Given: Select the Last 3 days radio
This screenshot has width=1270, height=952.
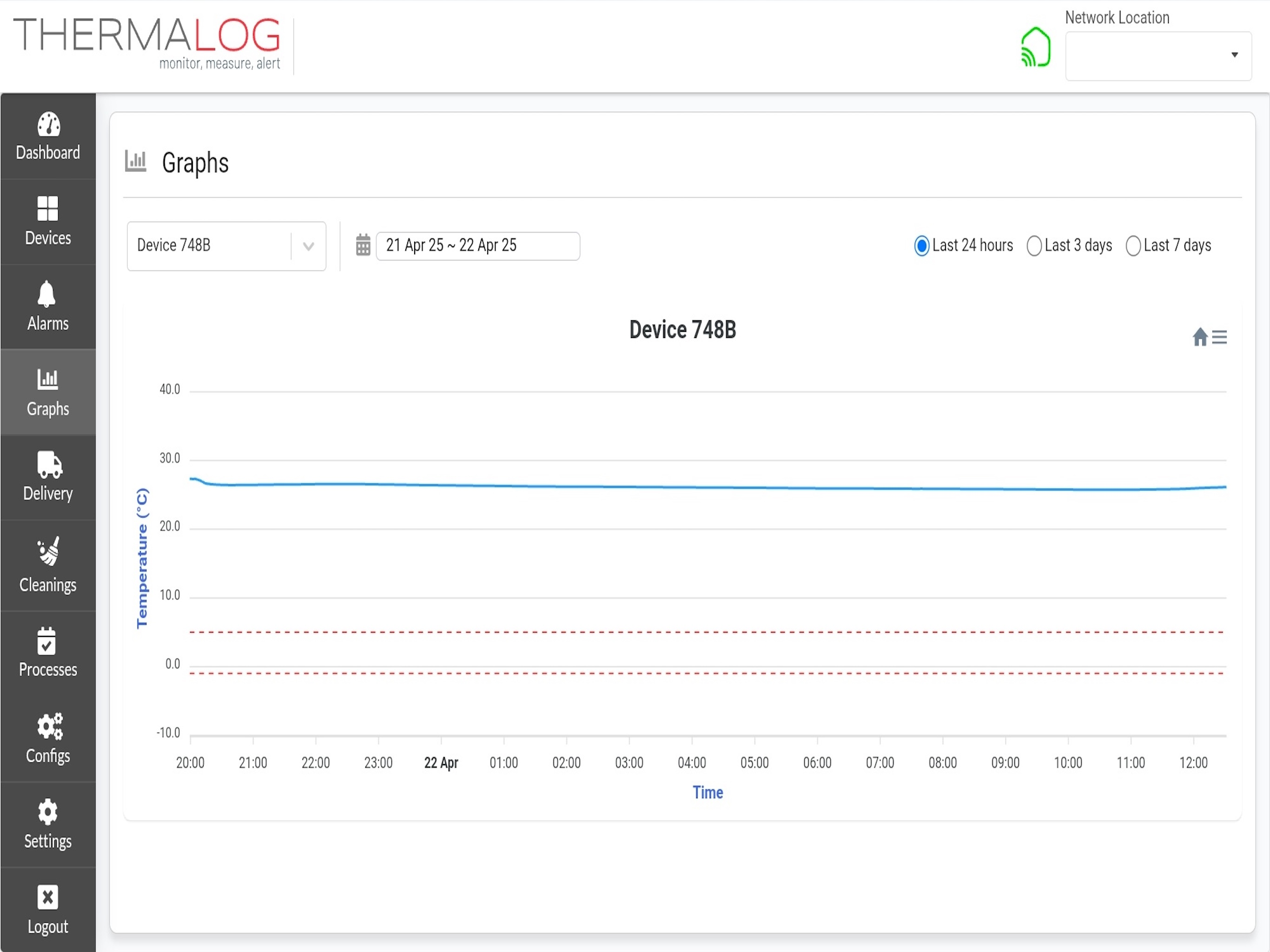Looking at the screenshot, I should [1033, 246].
